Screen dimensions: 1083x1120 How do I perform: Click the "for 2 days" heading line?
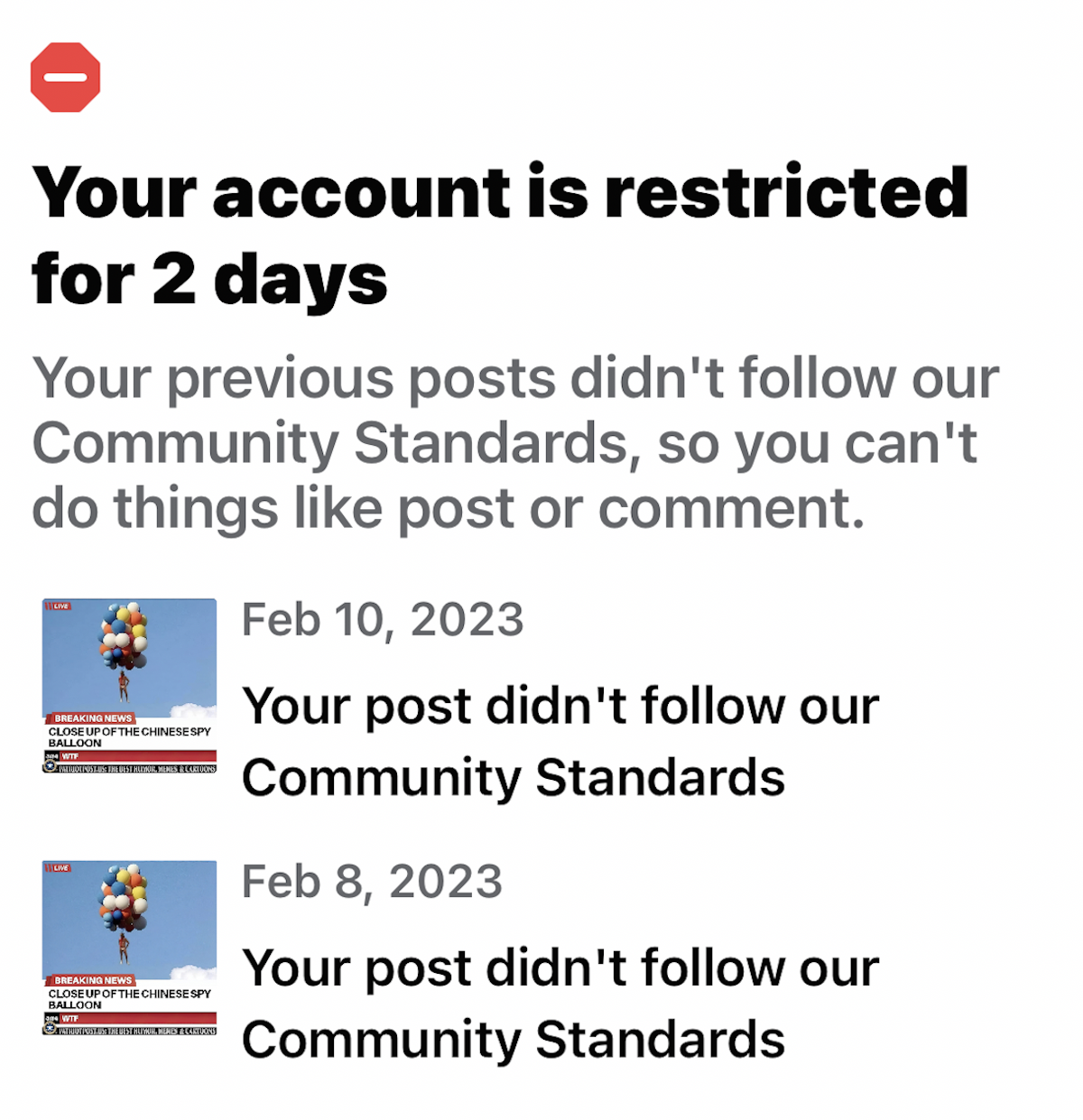pos(209,280)
